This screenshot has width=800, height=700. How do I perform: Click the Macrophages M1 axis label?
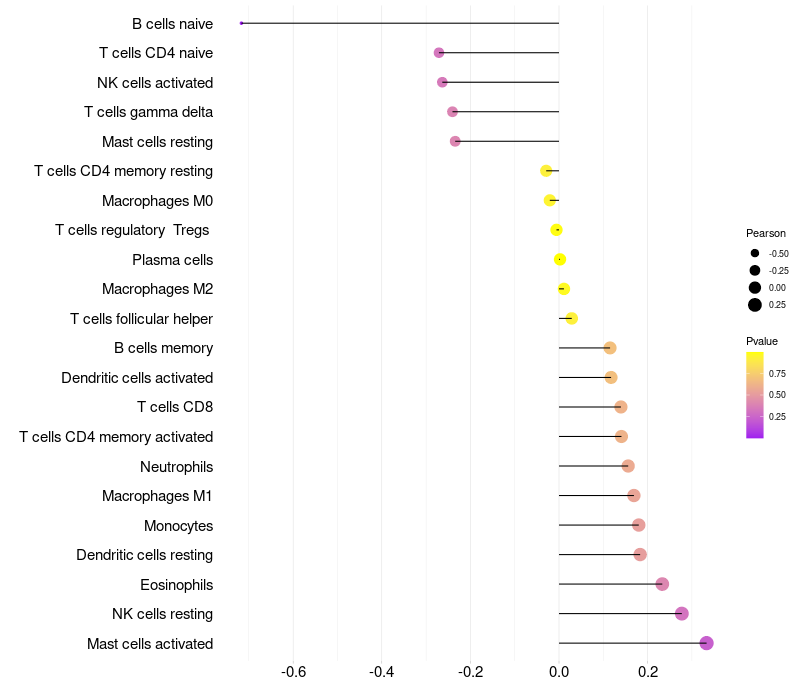pyautogui.click(x=157, y=496)
